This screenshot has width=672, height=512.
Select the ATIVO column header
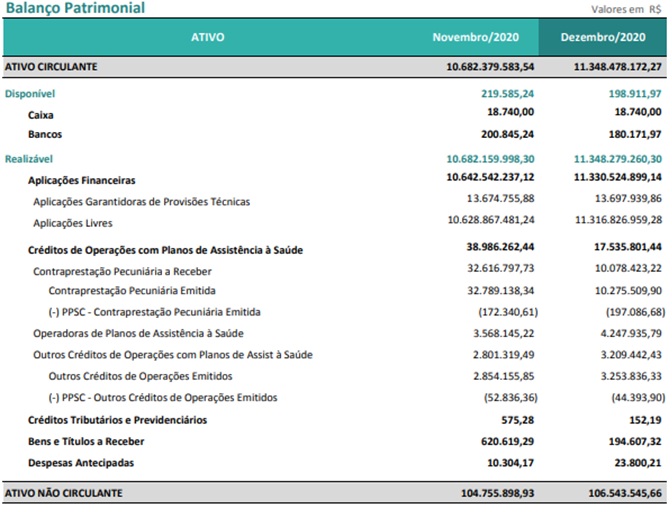click(x=207, y=37)
